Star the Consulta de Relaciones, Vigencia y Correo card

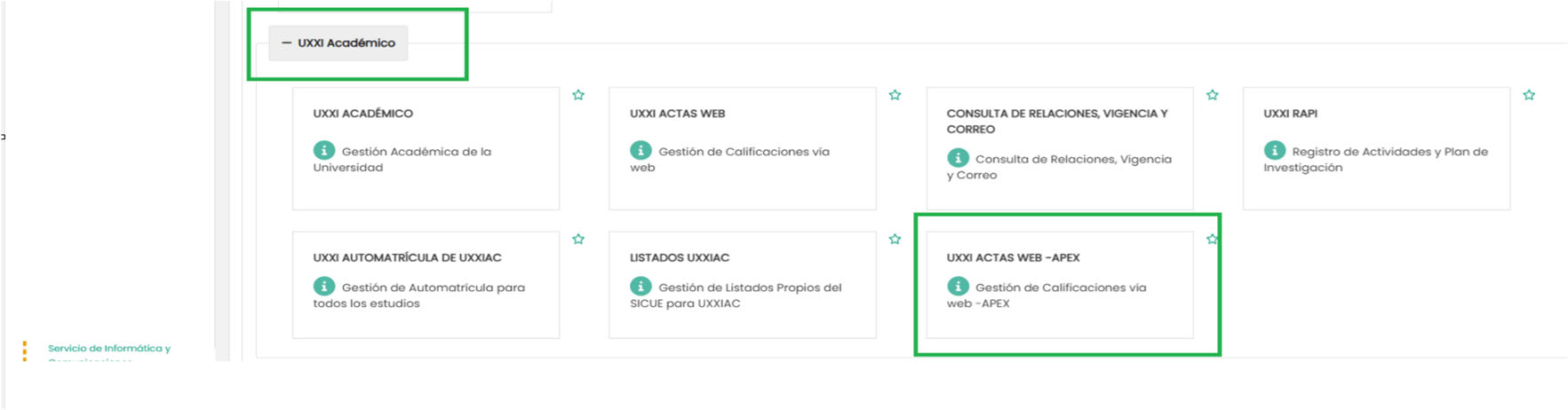click(x=1212, y=95)
